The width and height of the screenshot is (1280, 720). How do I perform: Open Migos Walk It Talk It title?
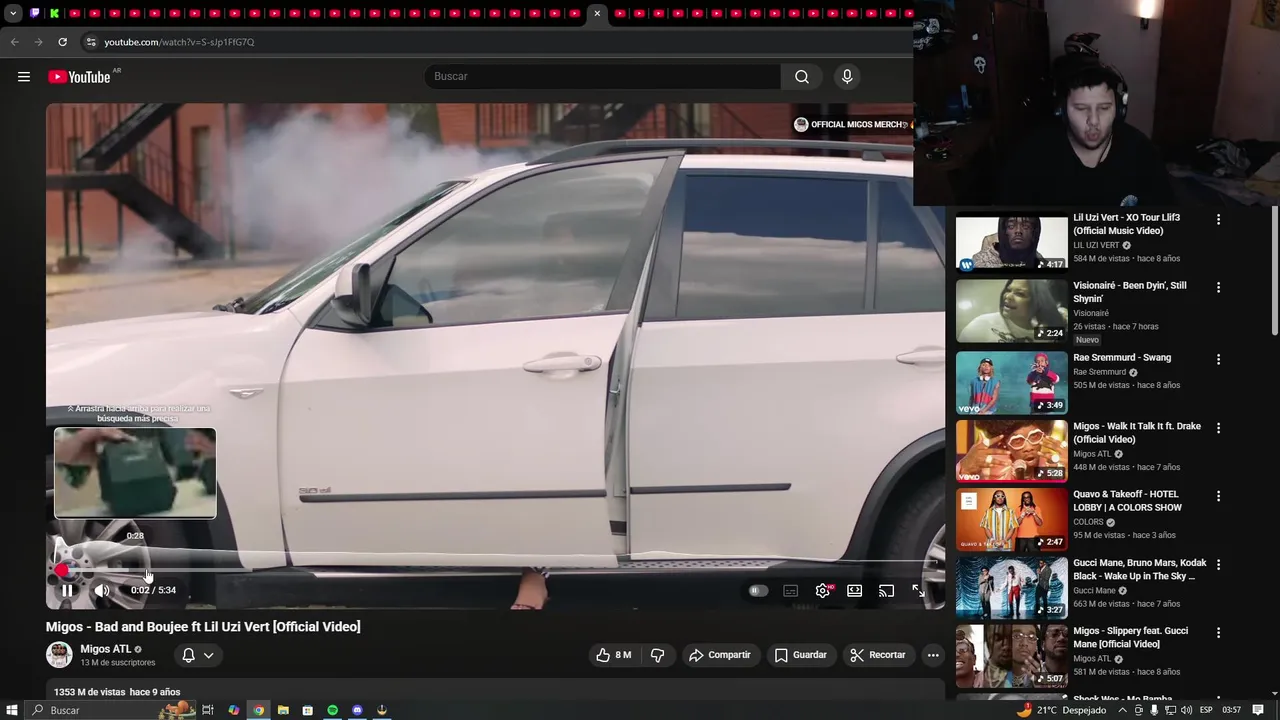(1137, 433)
